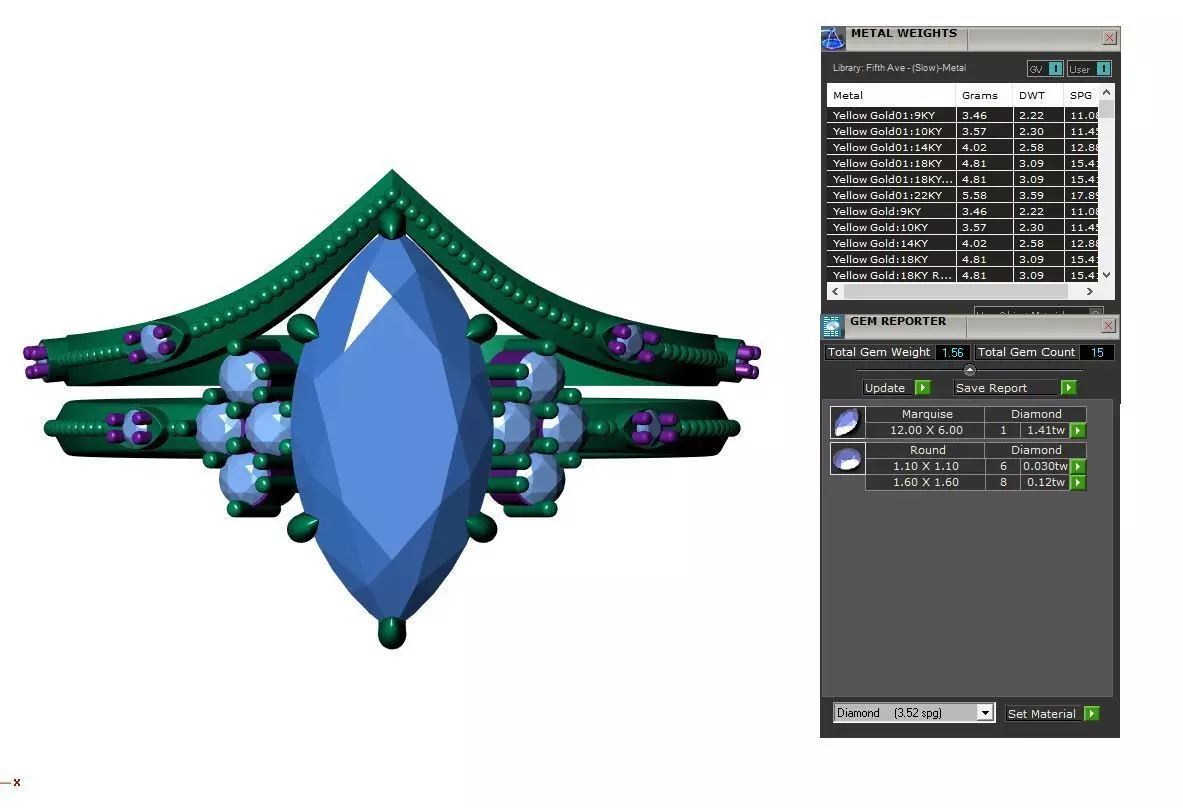Click the metal list scroll-up arrow
The image size is (1183, 808).
(1106, 92)
